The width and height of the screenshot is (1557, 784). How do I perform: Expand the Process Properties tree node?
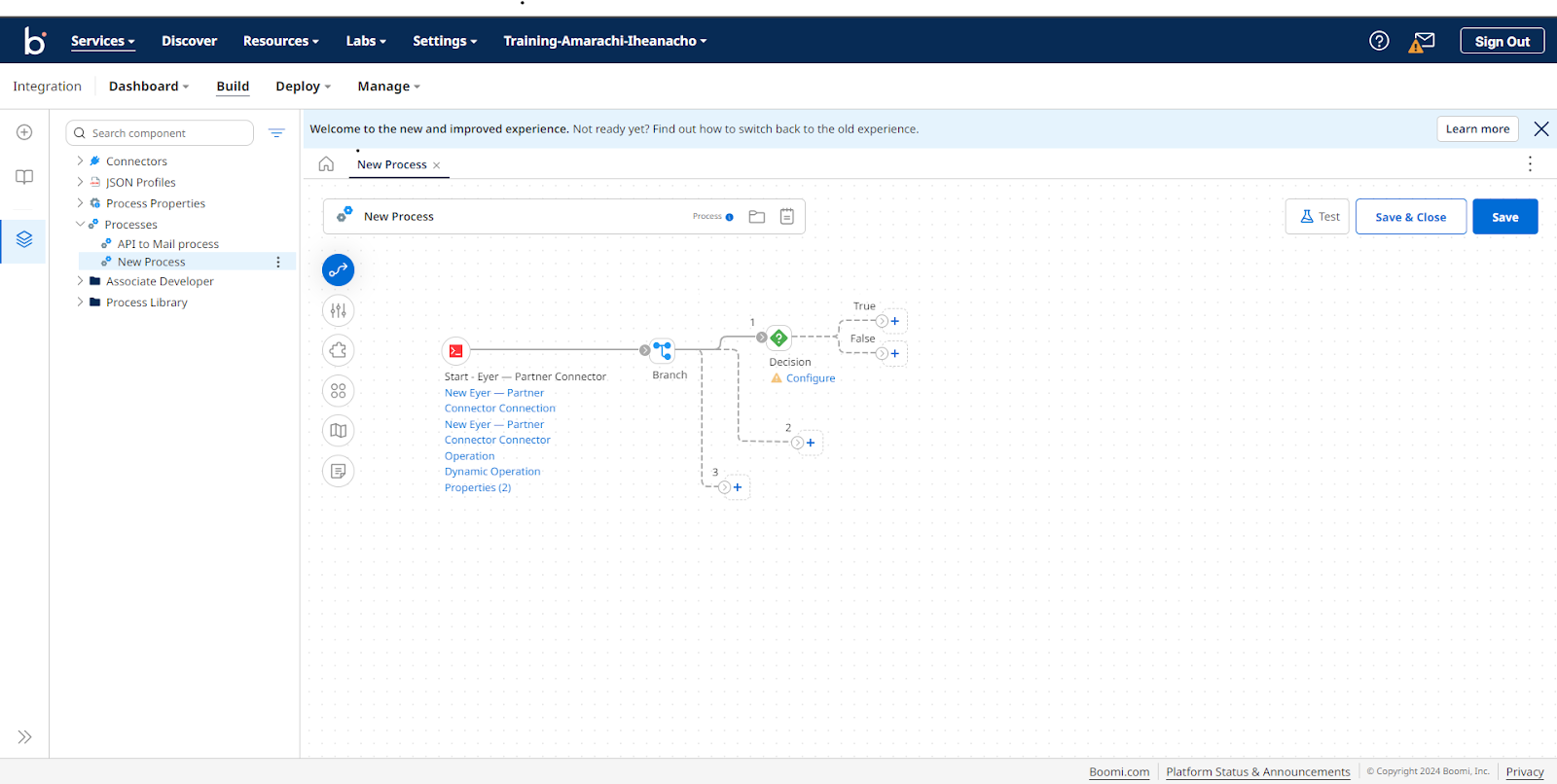80,203
